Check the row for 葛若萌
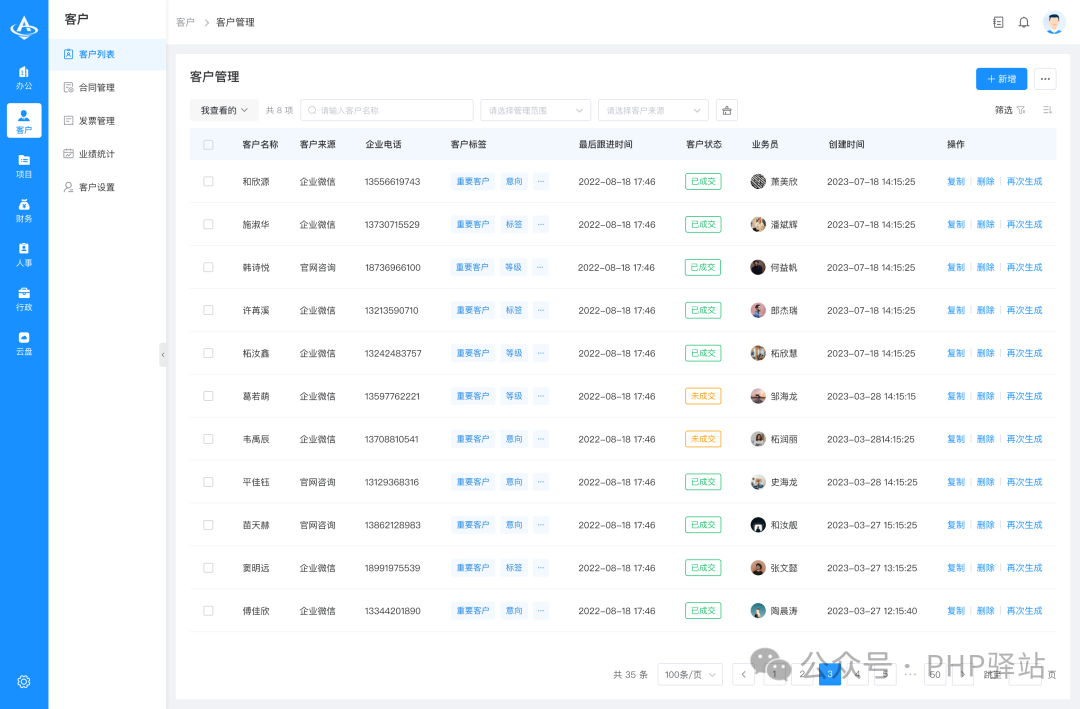 tap(208, 396)
